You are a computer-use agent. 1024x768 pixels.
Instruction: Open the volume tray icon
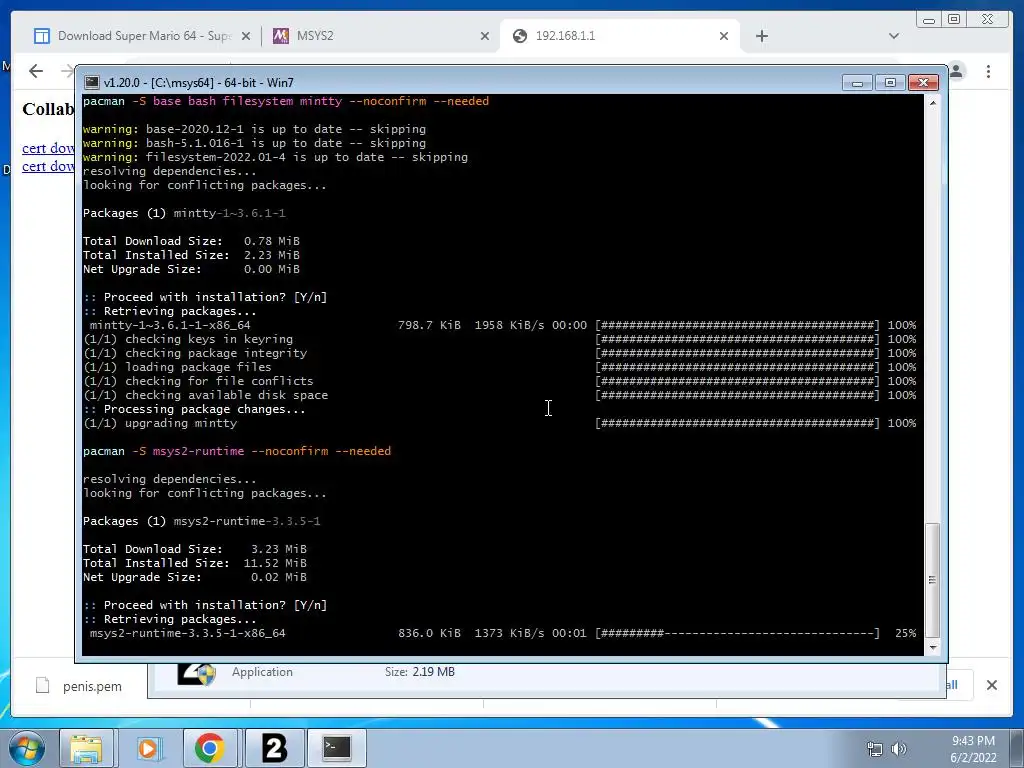(899, 749)
